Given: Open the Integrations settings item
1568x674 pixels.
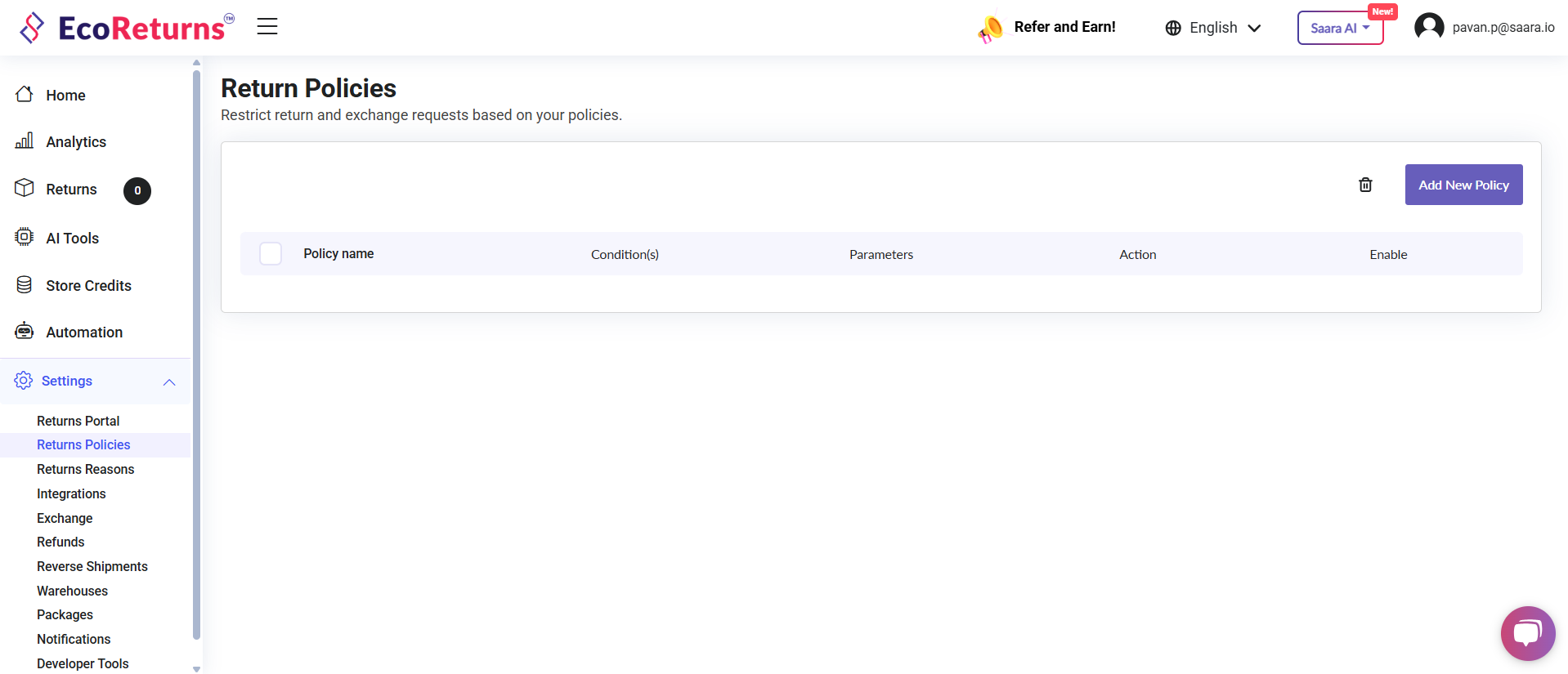Looking at the screenshot, I should click(x=71, y=493).
